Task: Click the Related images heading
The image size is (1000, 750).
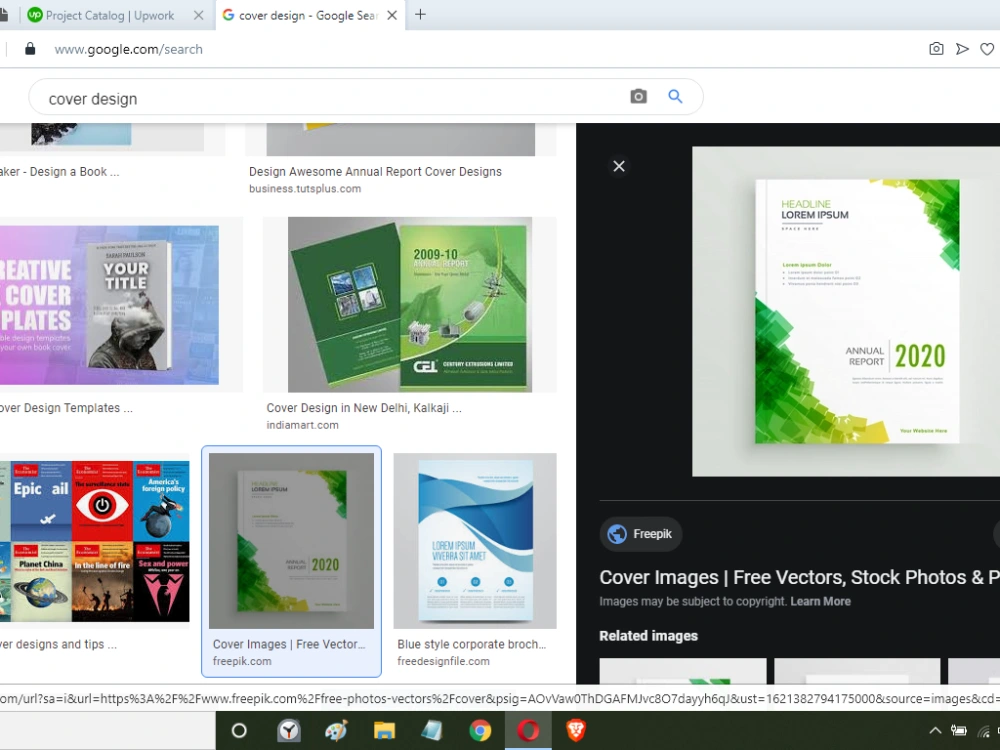Action: (x=649, y=636)
